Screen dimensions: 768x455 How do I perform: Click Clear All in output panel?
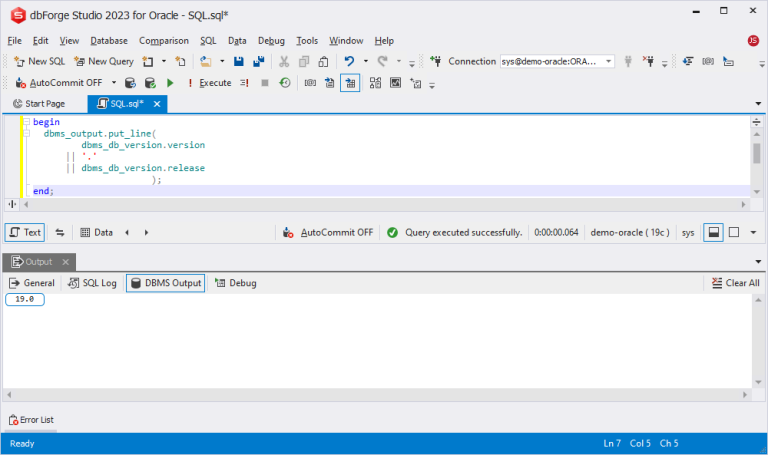coord(736,283)
